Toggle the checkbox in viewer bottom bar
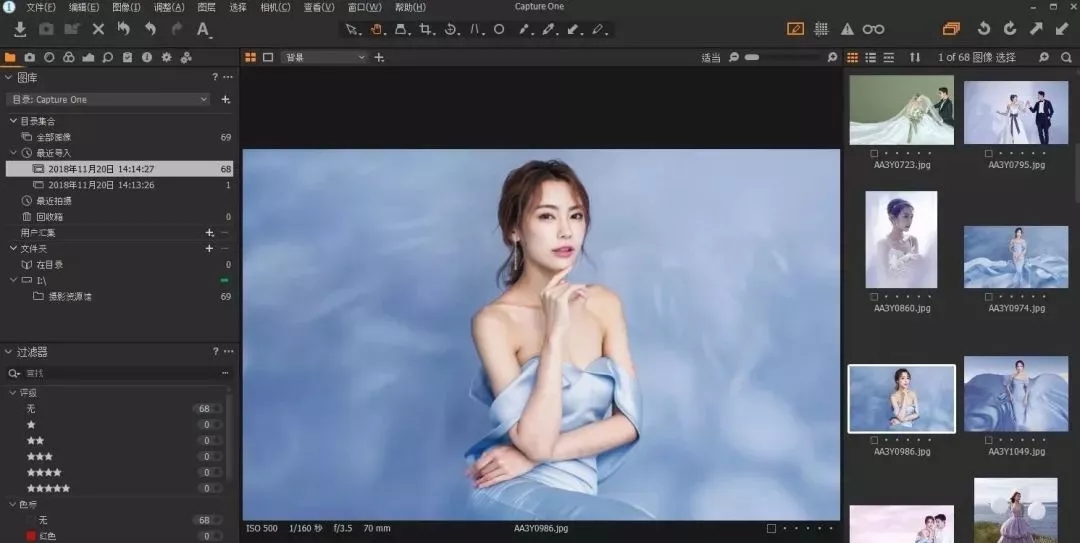This screenshot has height=543, width=1080. coord(771,528)
